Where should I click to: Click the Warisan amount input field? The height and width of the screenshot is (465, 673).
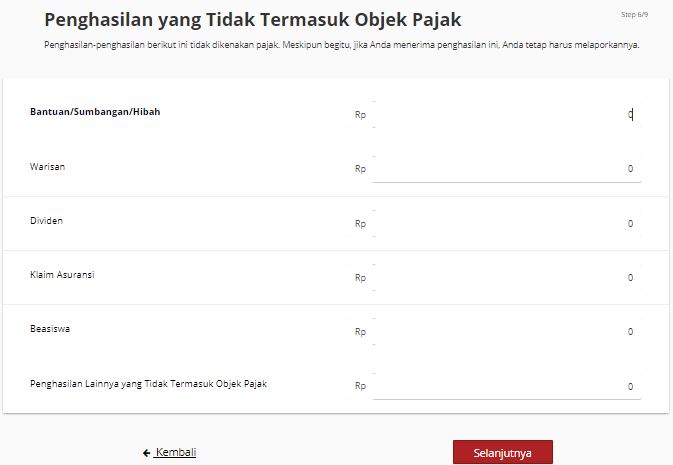pos(506,169)
